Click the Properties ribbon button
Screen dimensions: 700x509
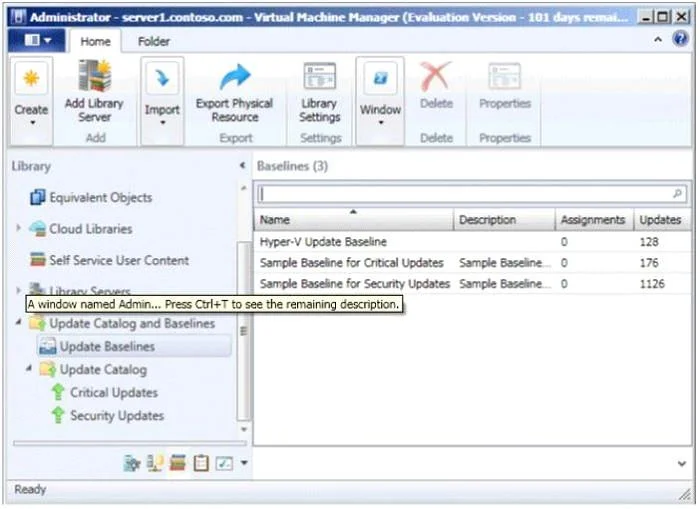[505, 86]
